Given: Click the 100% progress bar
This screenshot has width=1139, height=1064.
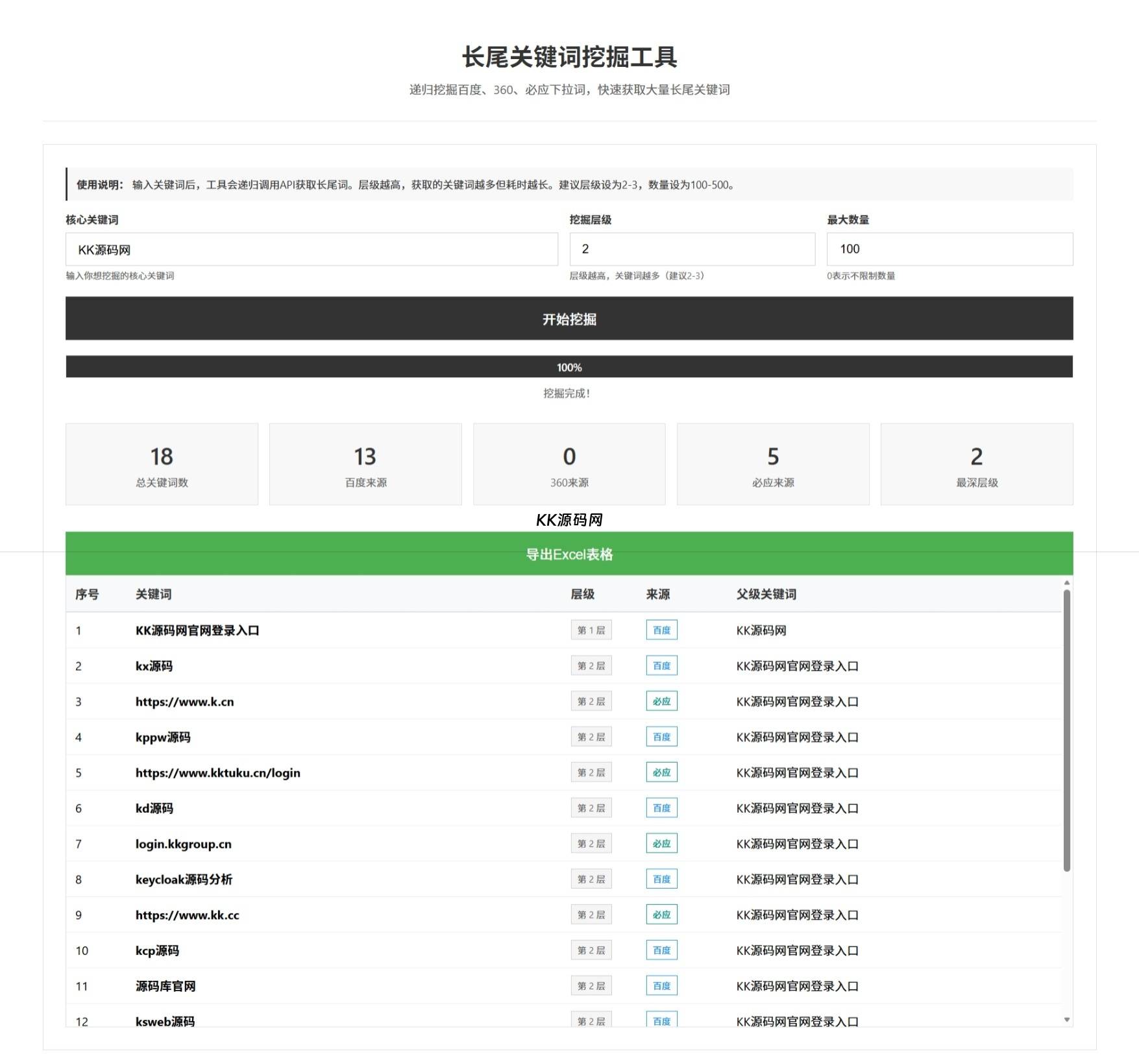Looking at the screenshot, I should (569, 367).
